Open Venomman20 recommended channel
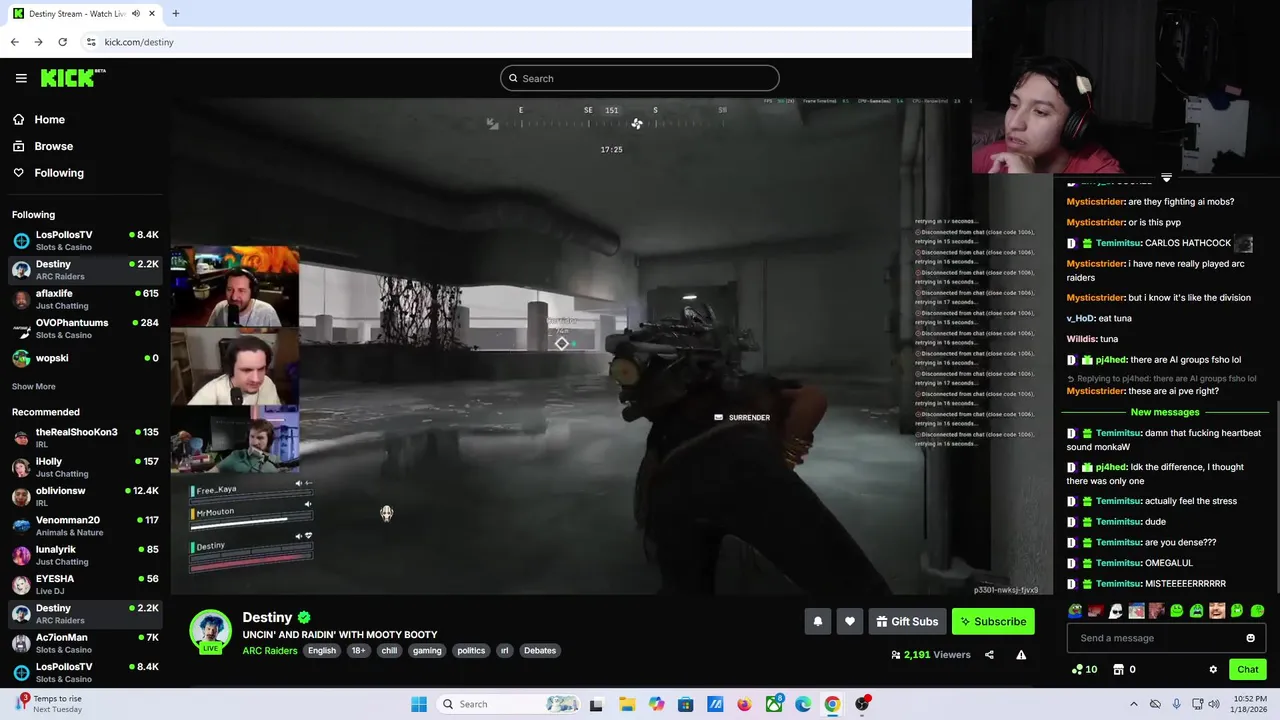The image size is (1280, 720). coord(85,525)
